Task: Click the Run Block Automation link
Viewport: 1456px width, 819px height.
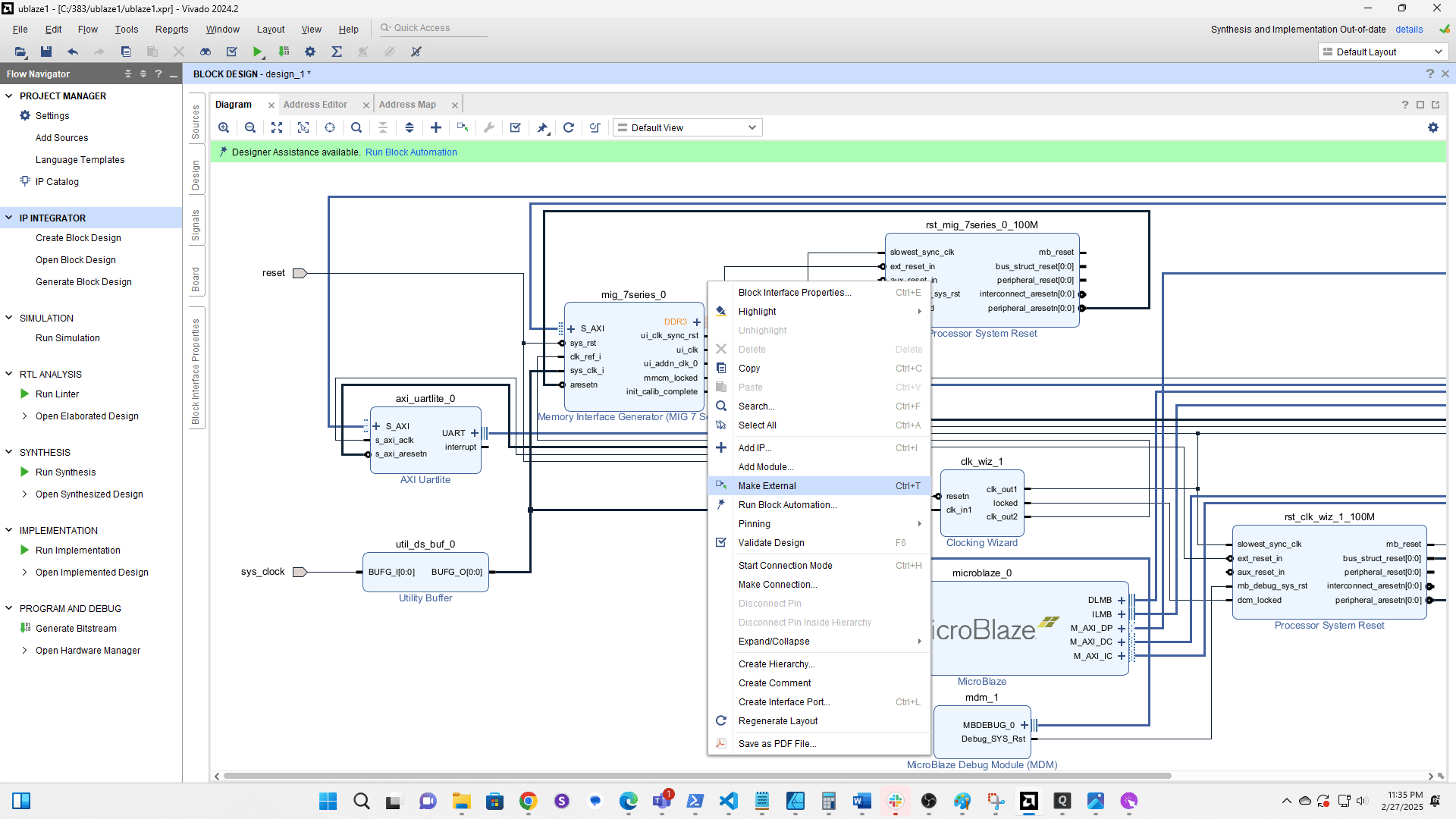Action: [411, 152]
